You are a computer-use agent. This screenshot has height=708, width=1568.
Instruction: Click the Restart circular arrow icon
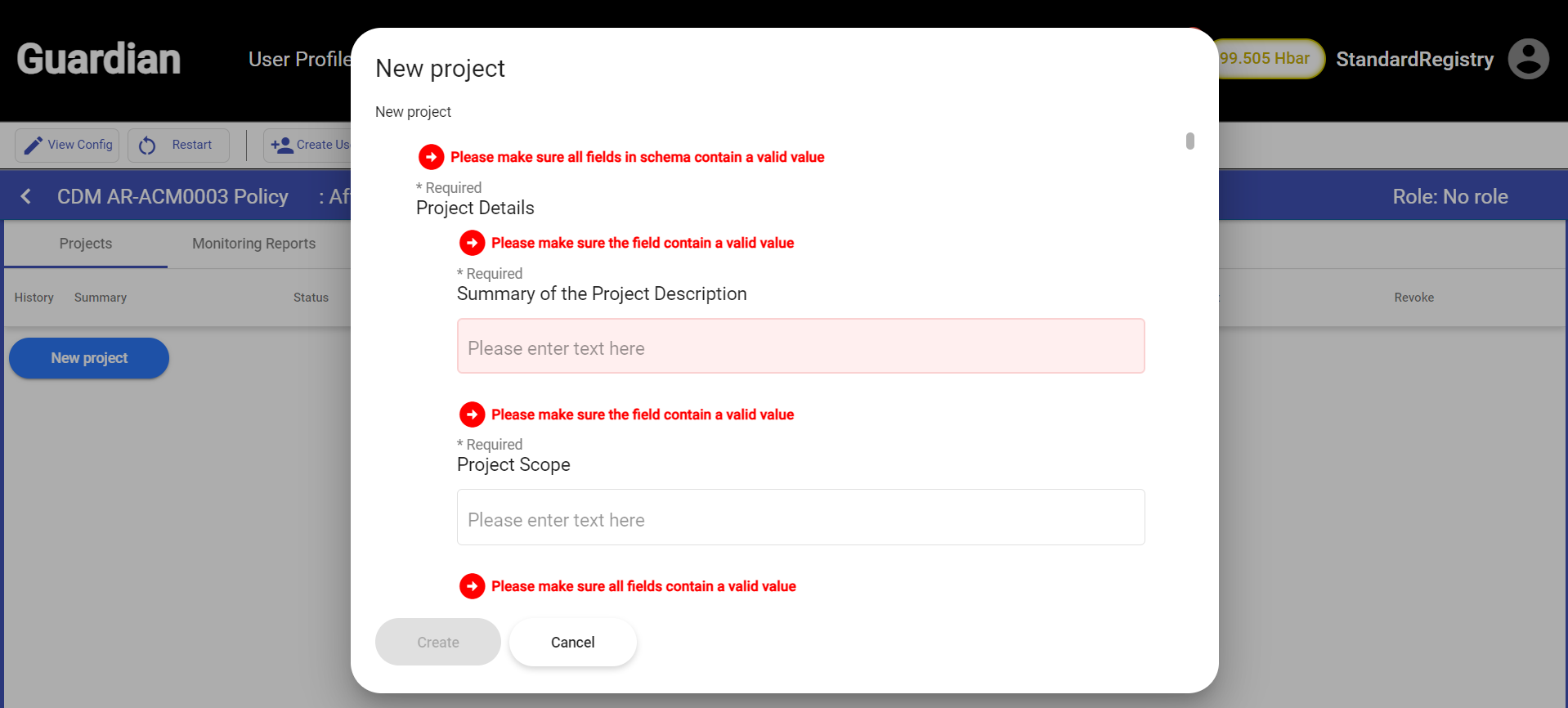(x=147, y=146)
